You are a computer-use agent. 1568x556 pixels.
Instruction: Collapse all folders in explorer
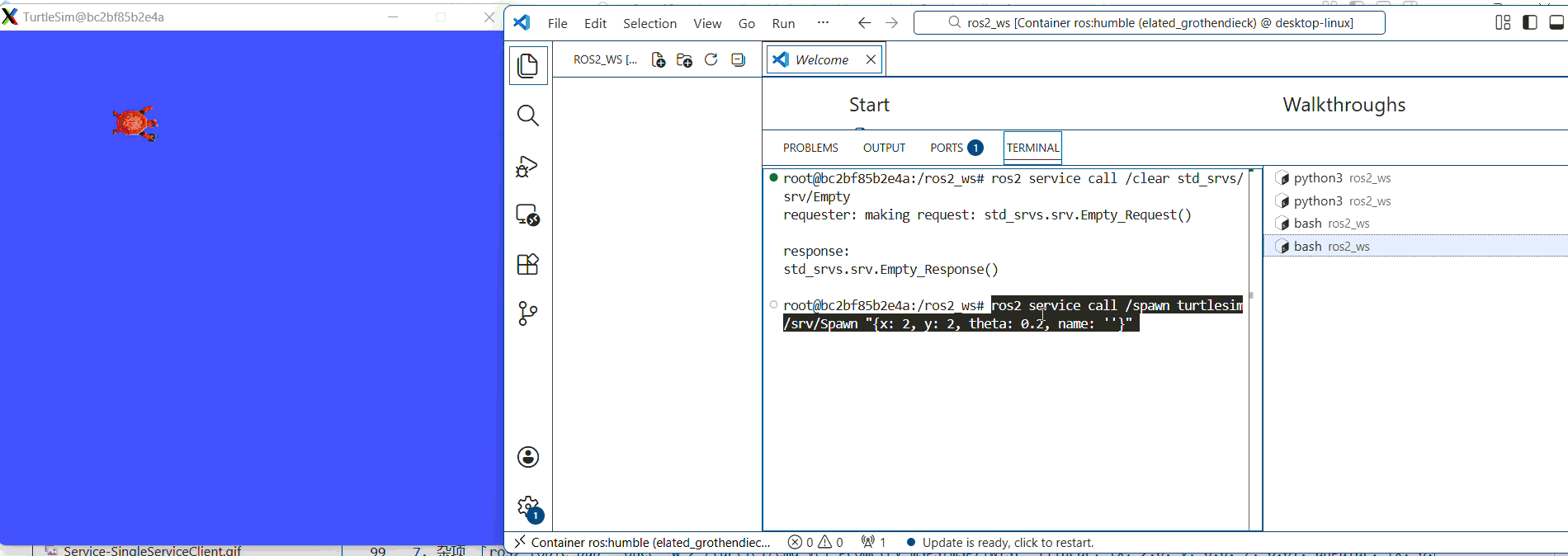coord(739,59)
